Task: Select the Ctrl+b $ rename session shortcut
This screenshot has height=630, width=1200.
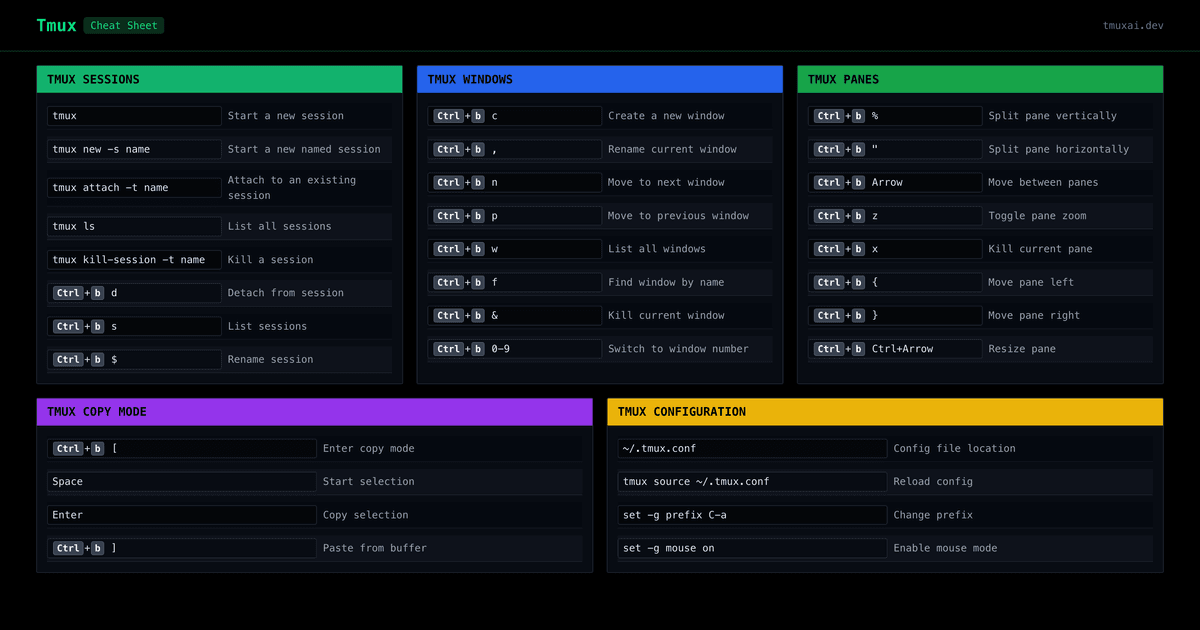Action: click(x=133, y=359)
